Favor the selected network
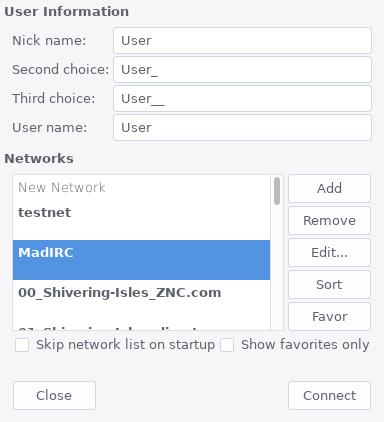 point(329,316)
